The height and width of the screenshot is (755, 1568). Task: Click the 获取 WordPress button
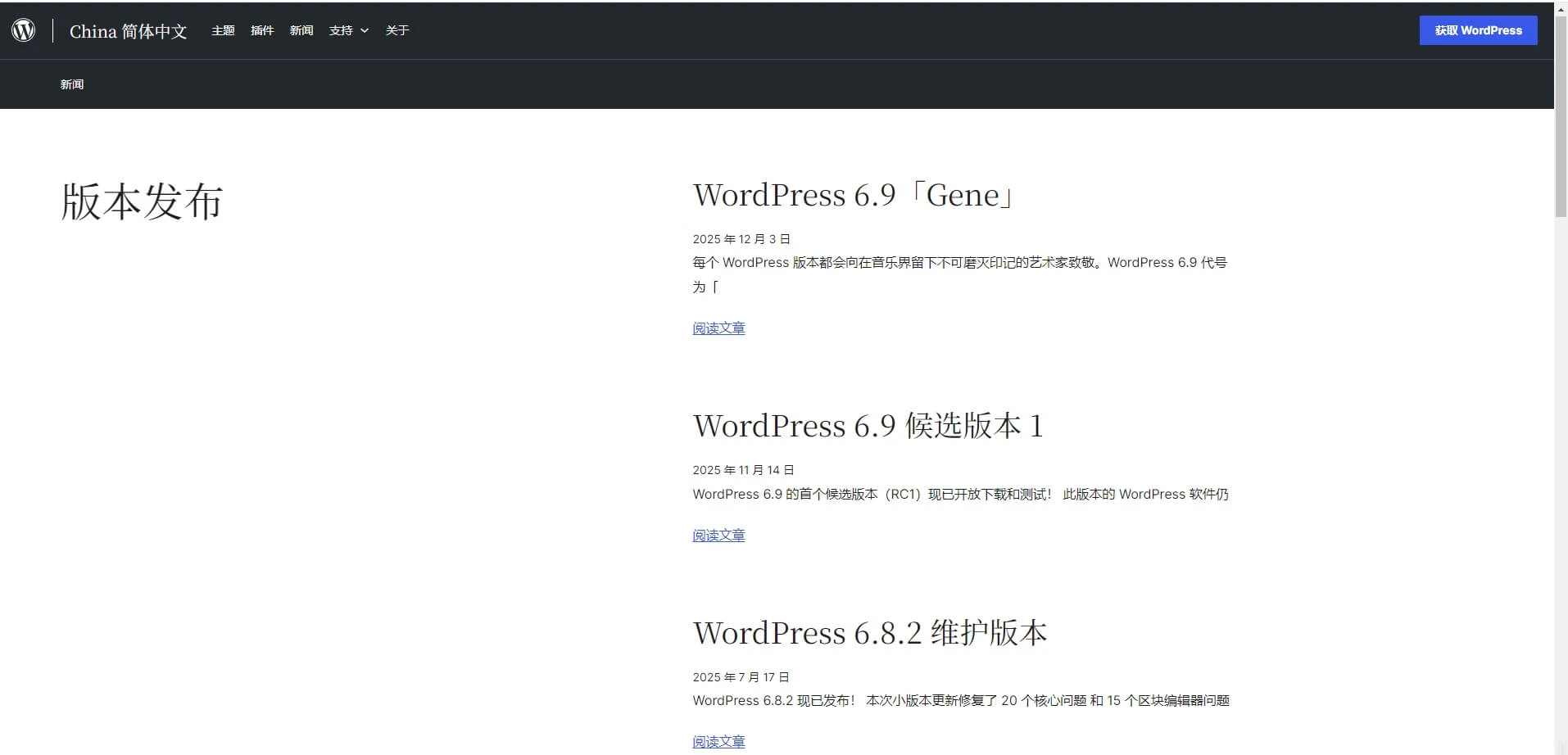point(1478,30)
